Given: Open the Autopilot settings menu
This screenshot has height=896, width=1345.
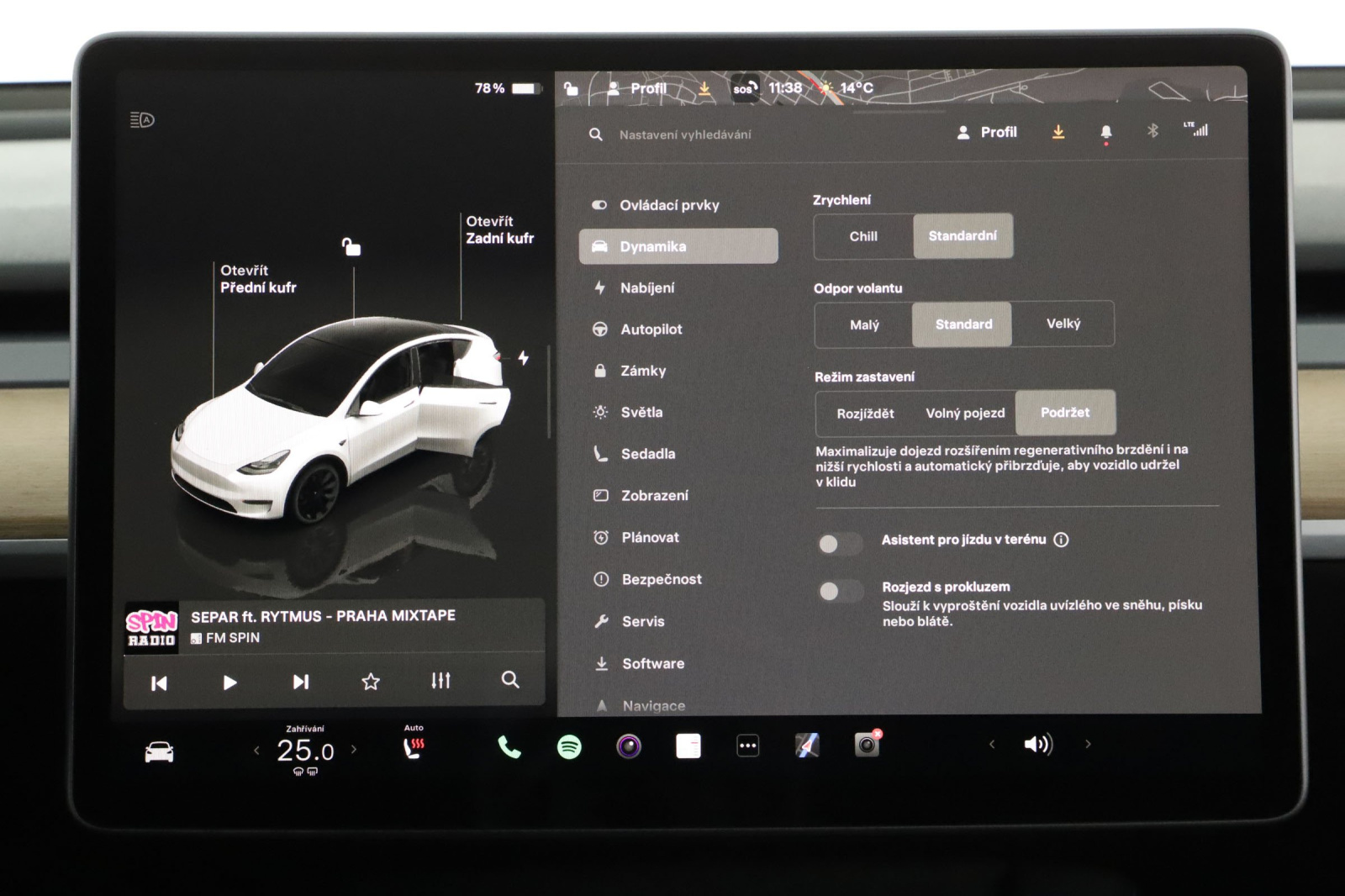Looking at the screenshot, I should pyautogui.click(x=651, y=329).
